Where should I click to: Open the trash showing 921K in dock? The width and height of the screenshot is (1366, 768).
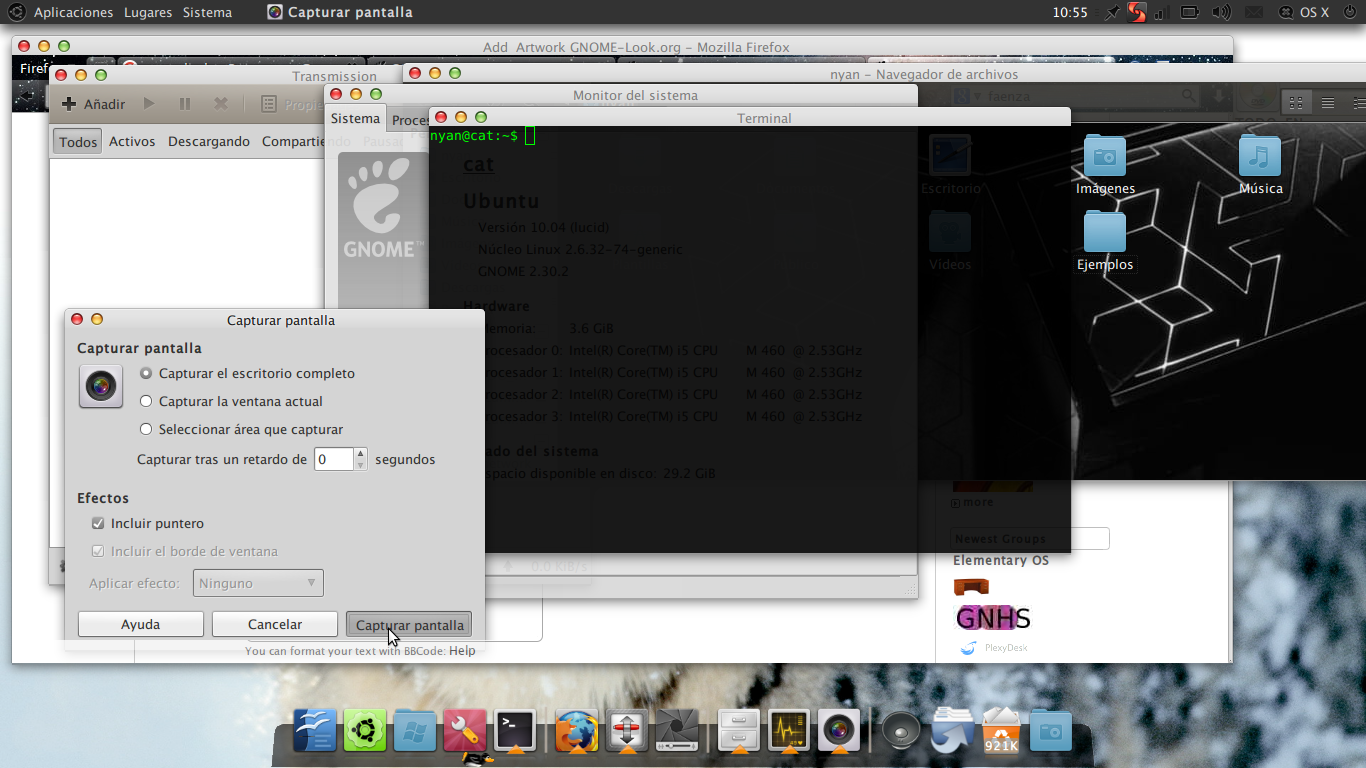1001,731
